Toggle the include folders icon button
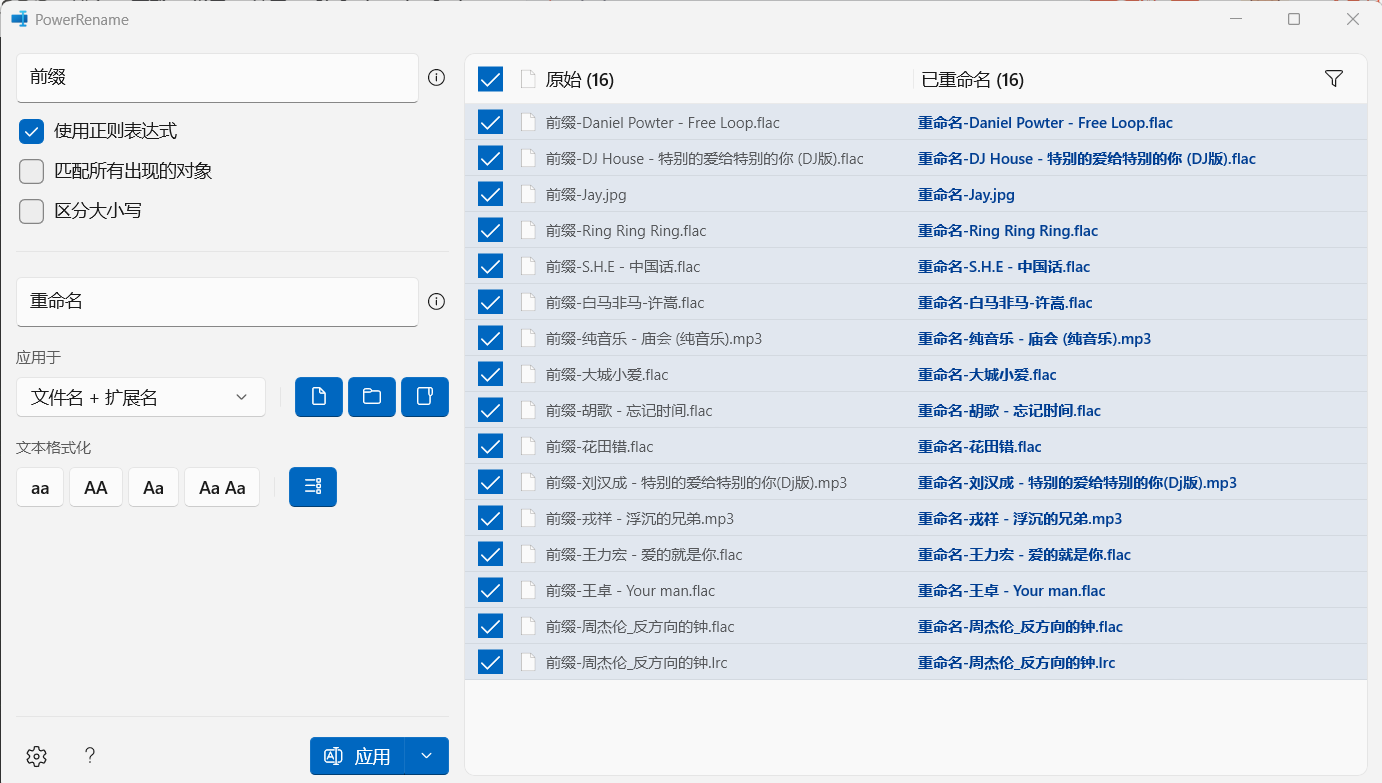The width and height of the screenshot is (1382, 783). pyautogui.click(x=372, y=397)
